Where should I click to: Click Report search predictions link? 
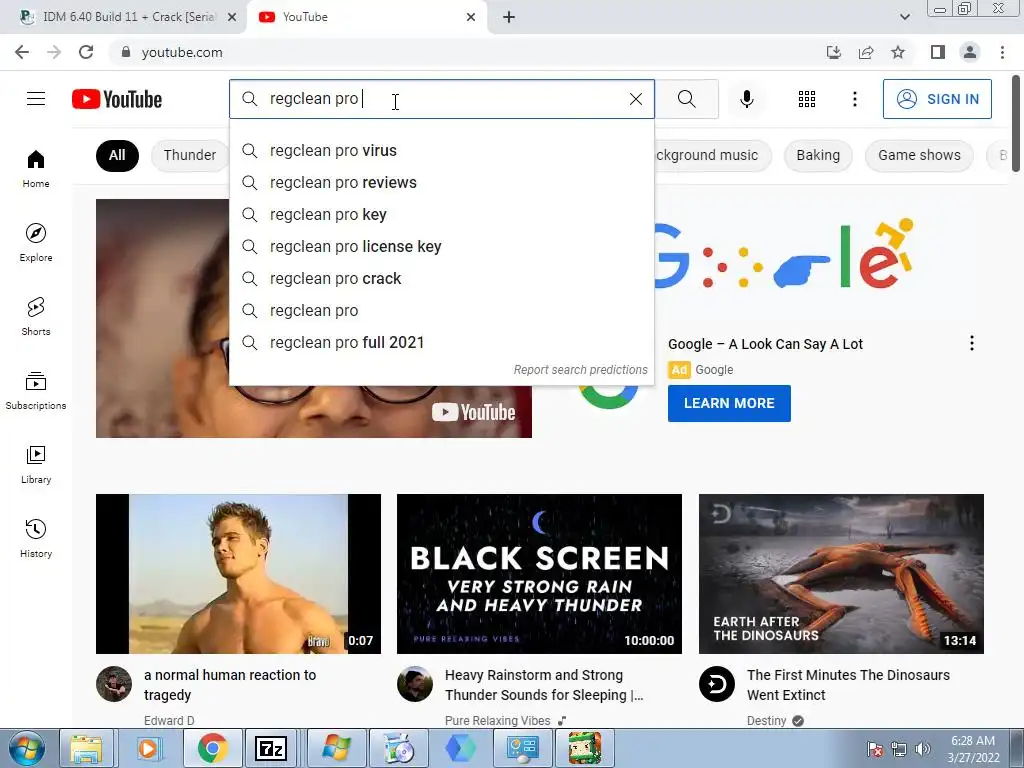[581, 370]
